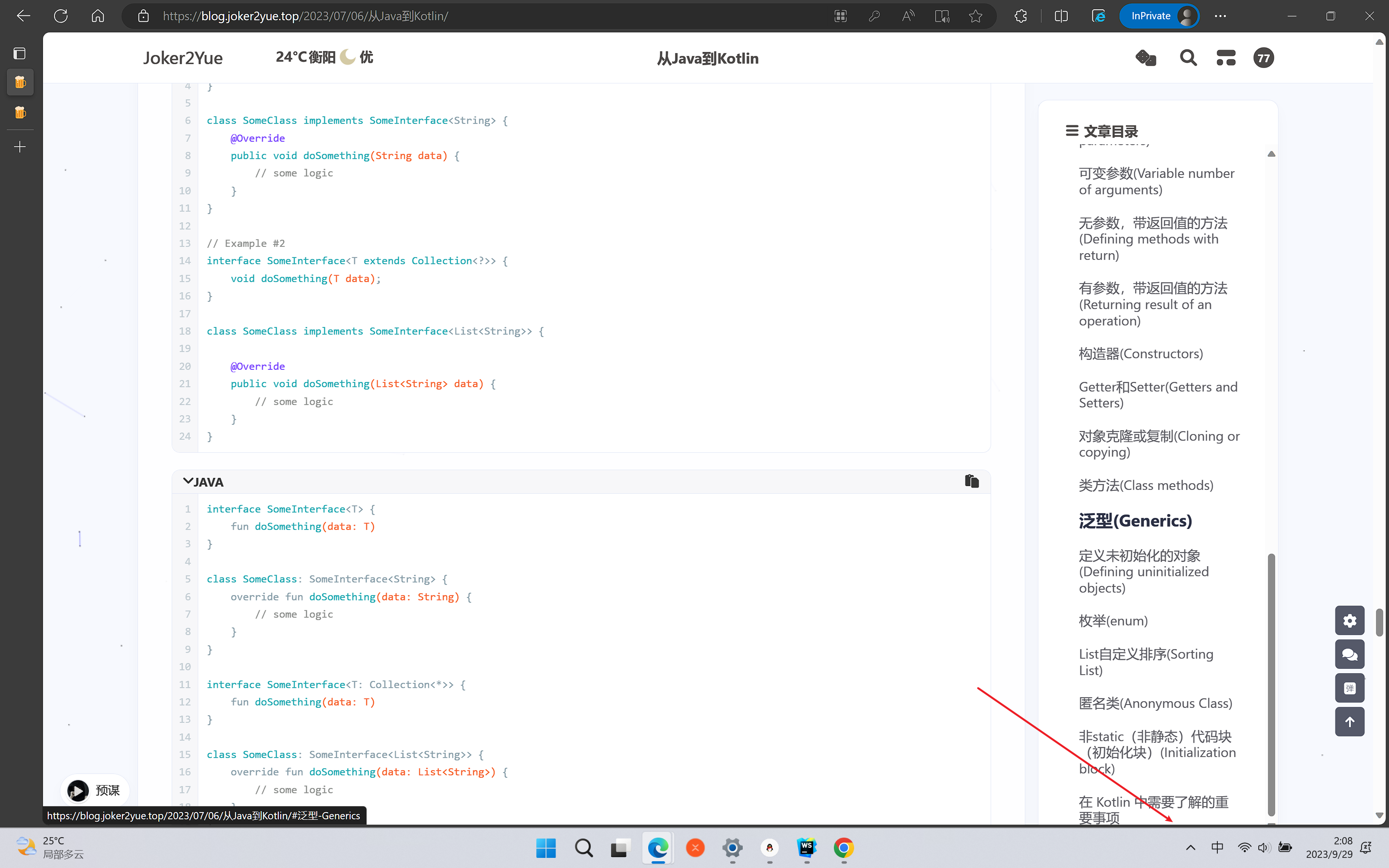
Task: Open the InPrivate profile menu
Action: coord(1159,15)
